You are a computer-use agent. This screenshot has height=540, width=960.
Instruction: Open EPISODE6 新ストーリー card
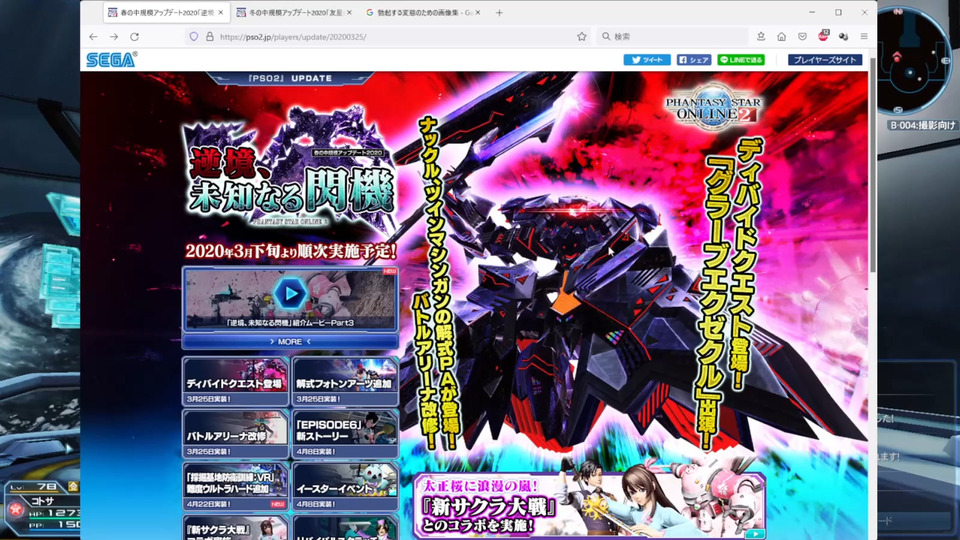[345, 434]
